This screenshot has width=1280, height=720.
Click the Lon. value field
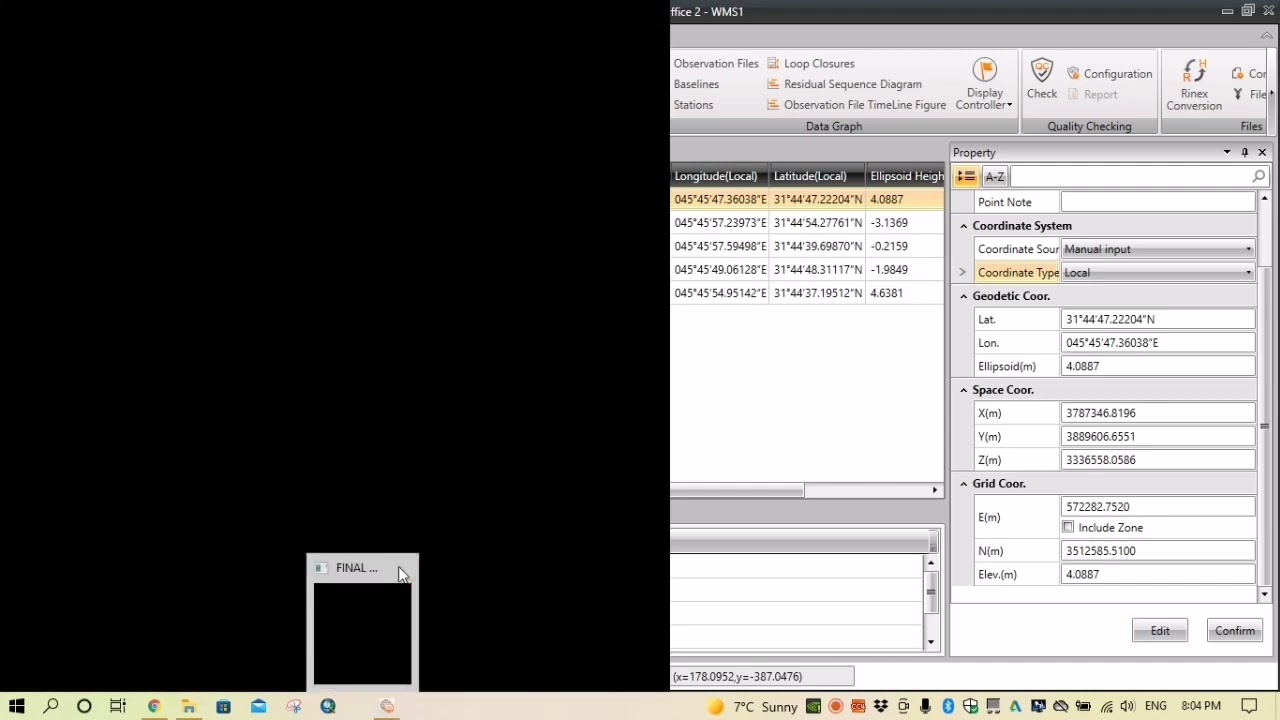coord(1158,343)
